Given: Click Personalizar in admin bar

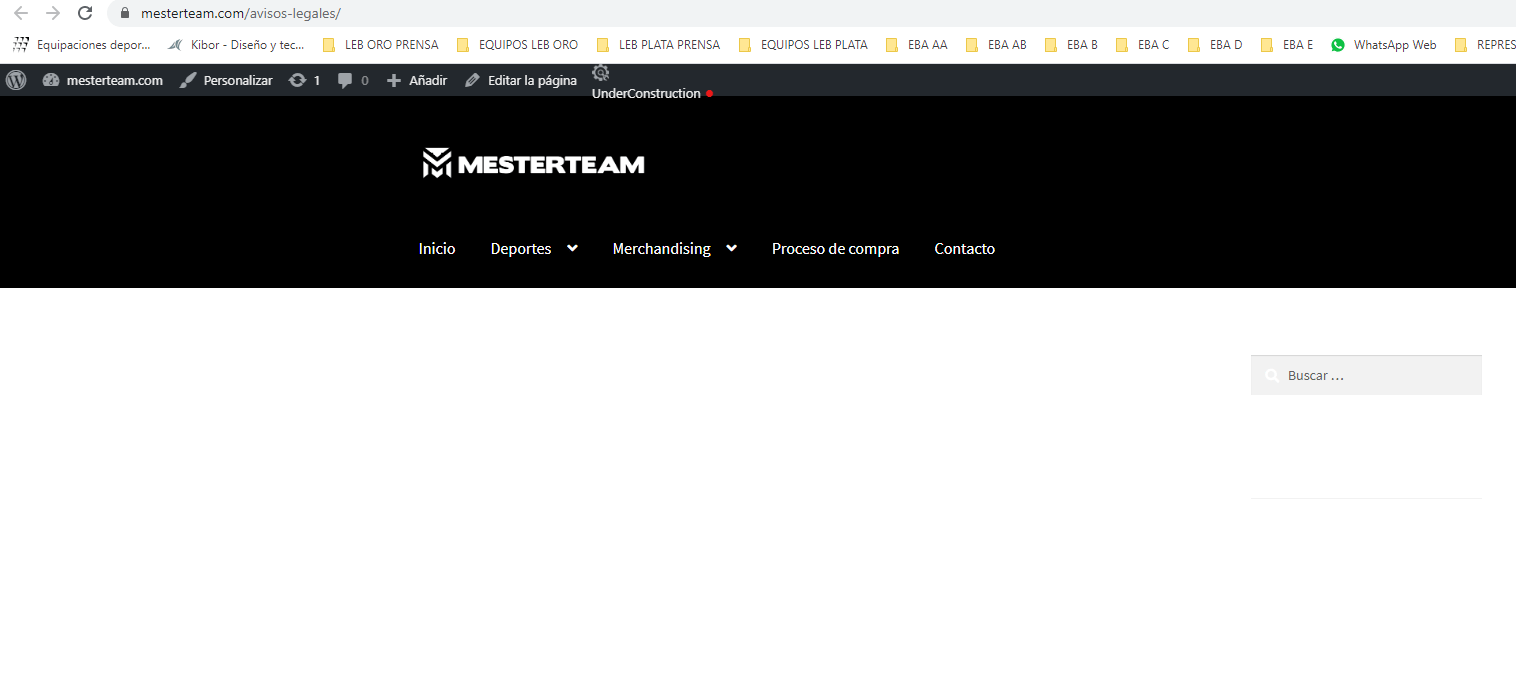Looking at the screenshot, I should (226, 80).
